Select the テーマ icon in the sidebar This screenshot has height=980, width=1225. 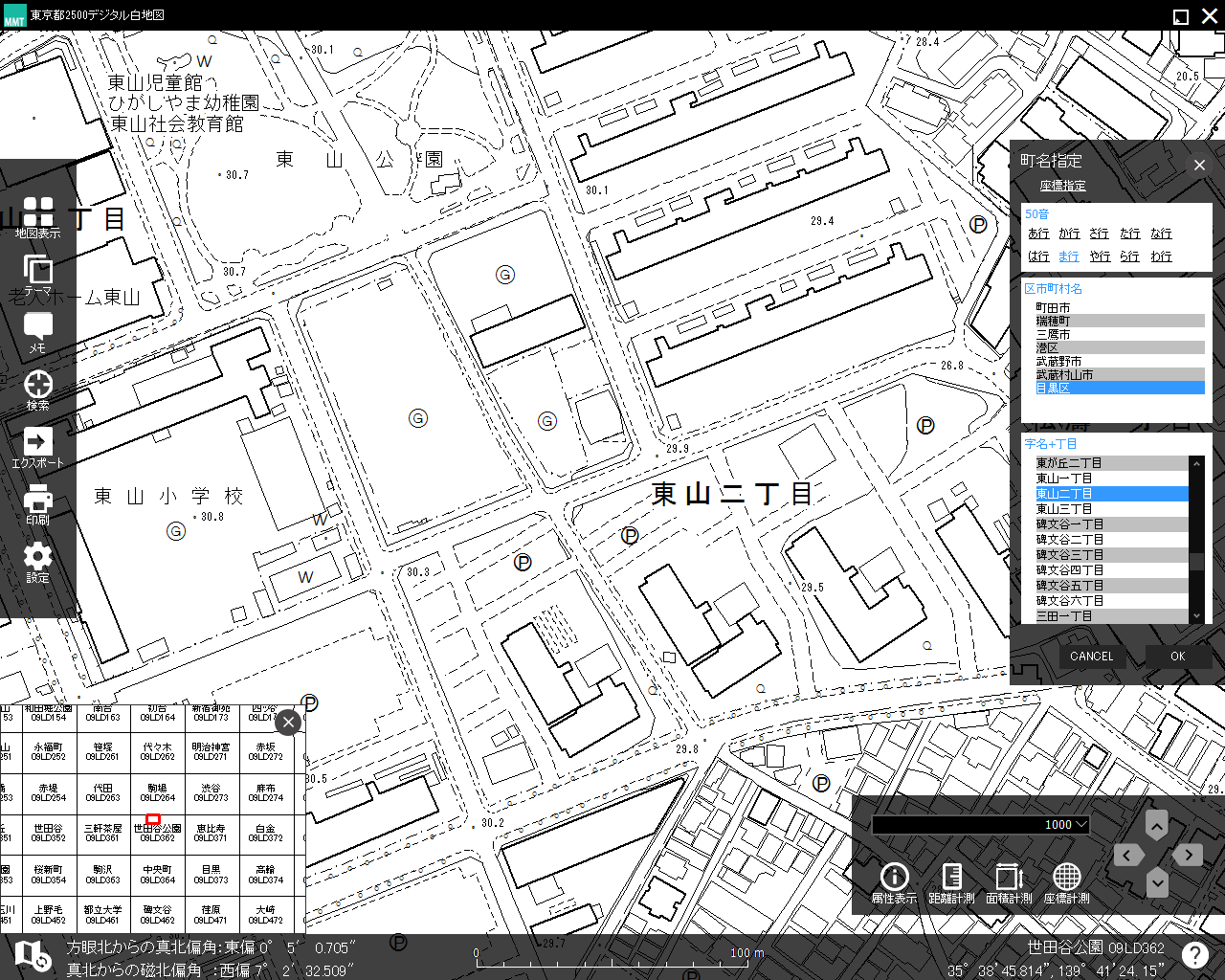pos(37,271)
